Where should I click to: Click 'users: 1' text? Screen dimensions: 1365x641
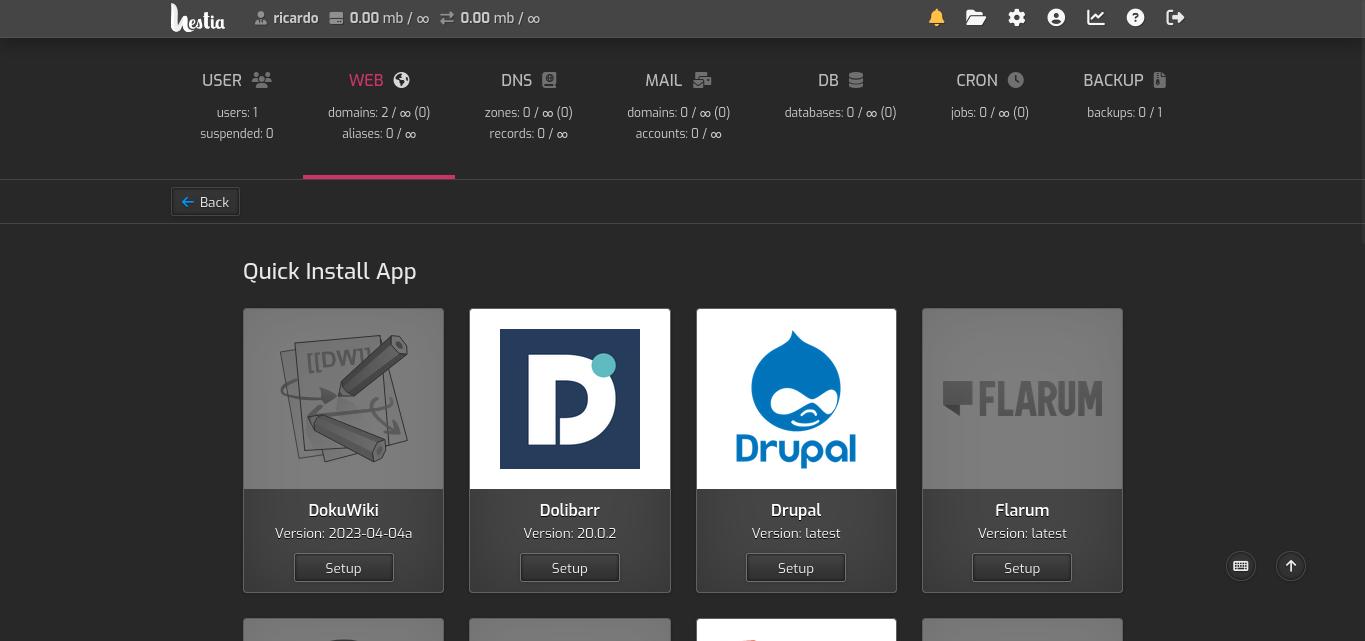tap(237, 113)
